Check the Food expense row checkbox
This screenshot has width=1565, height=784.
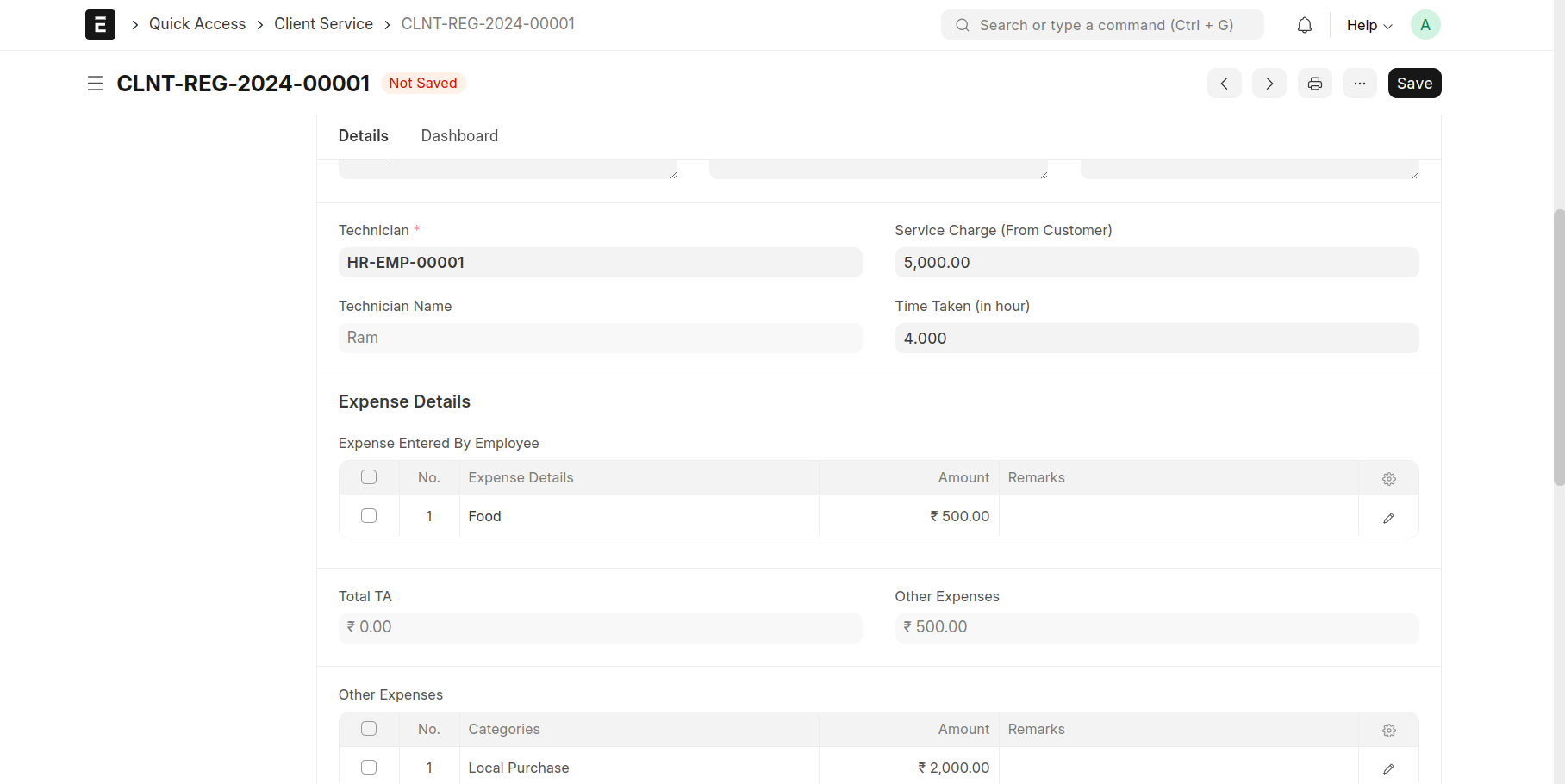click(x=369, y=516)
